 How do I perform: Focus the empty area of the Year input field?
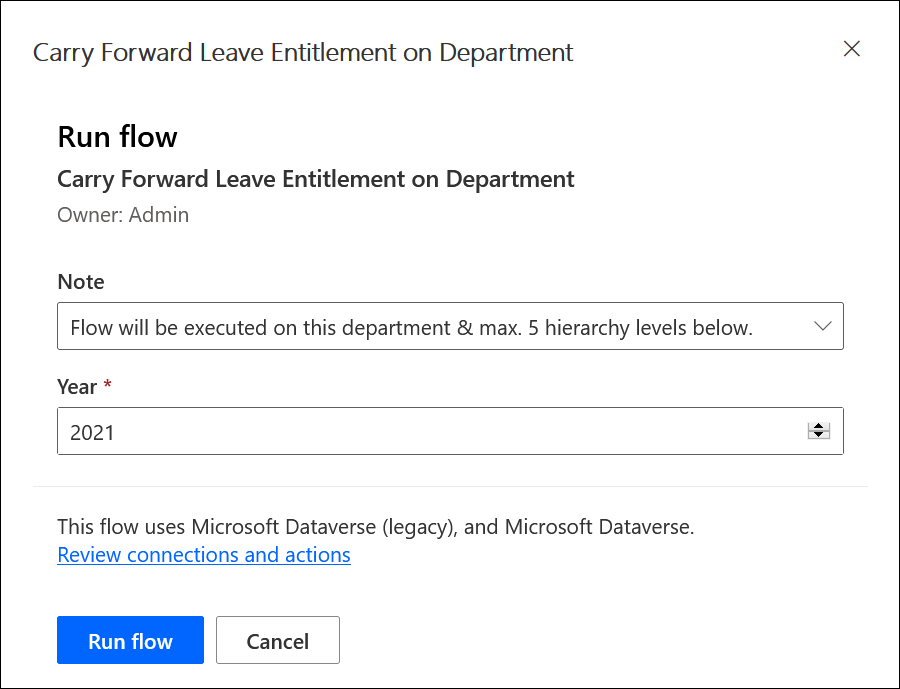coord(450,432)
